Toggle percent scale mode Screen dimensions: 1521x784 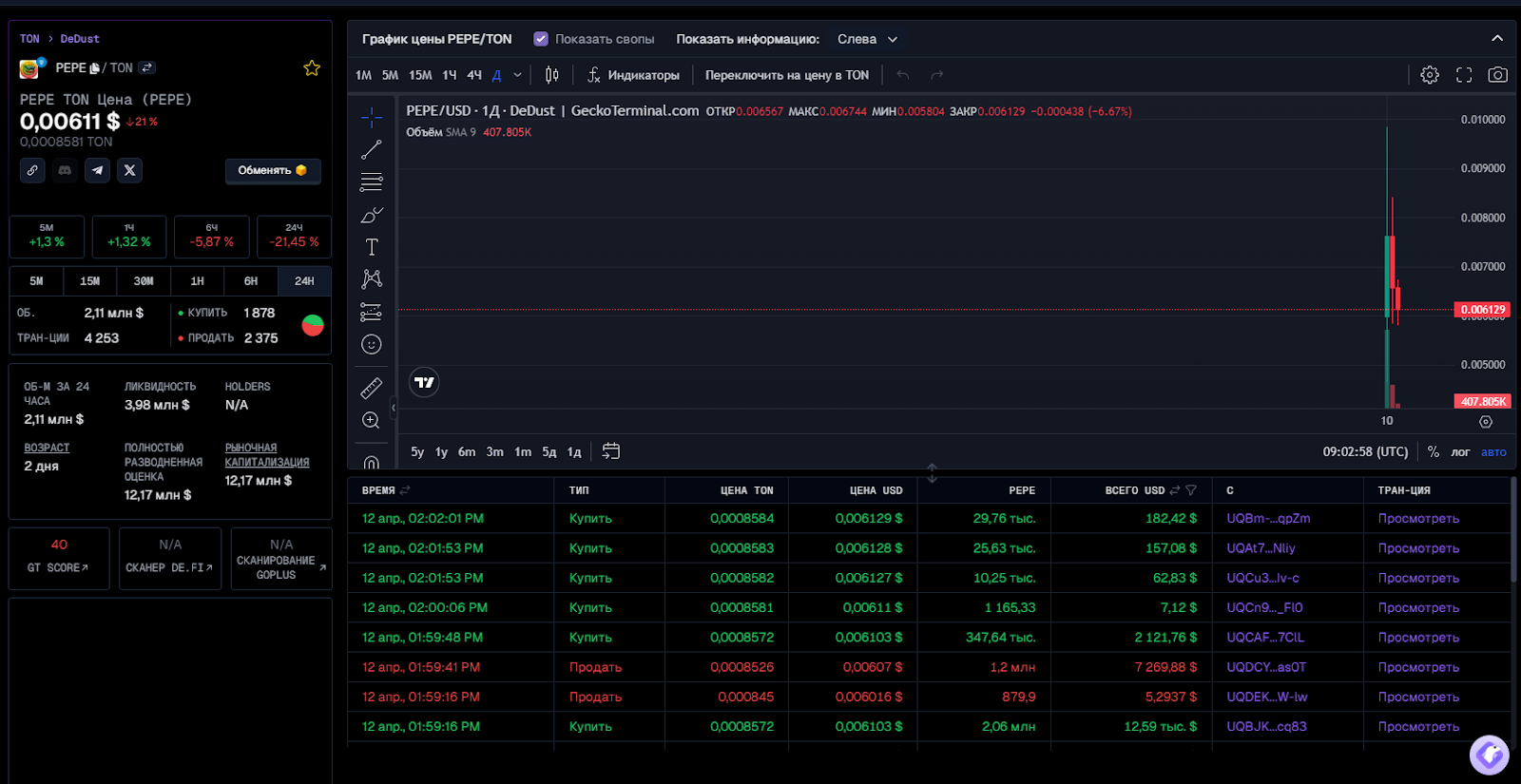1434,452
